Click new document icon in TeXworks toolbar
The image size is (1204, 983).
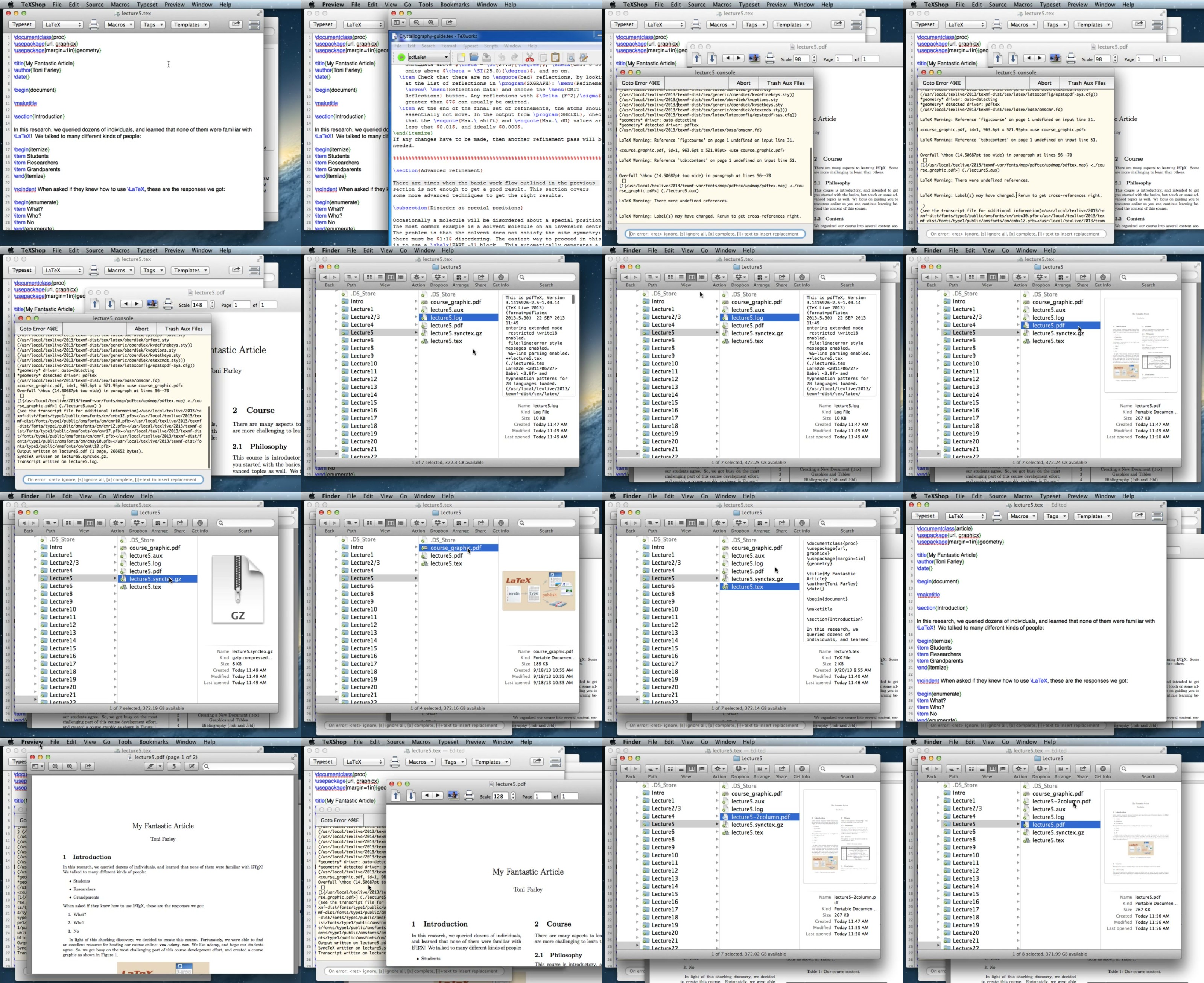[x=461, y=57]
